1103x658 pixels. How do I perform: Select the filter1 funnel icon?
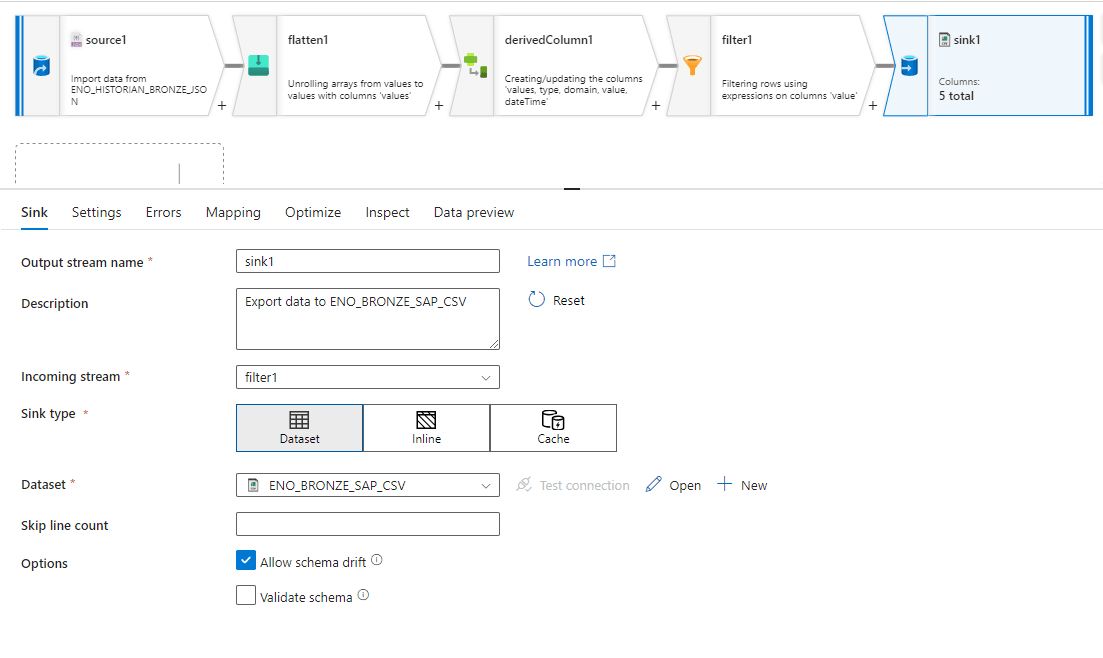click(692, 66)
